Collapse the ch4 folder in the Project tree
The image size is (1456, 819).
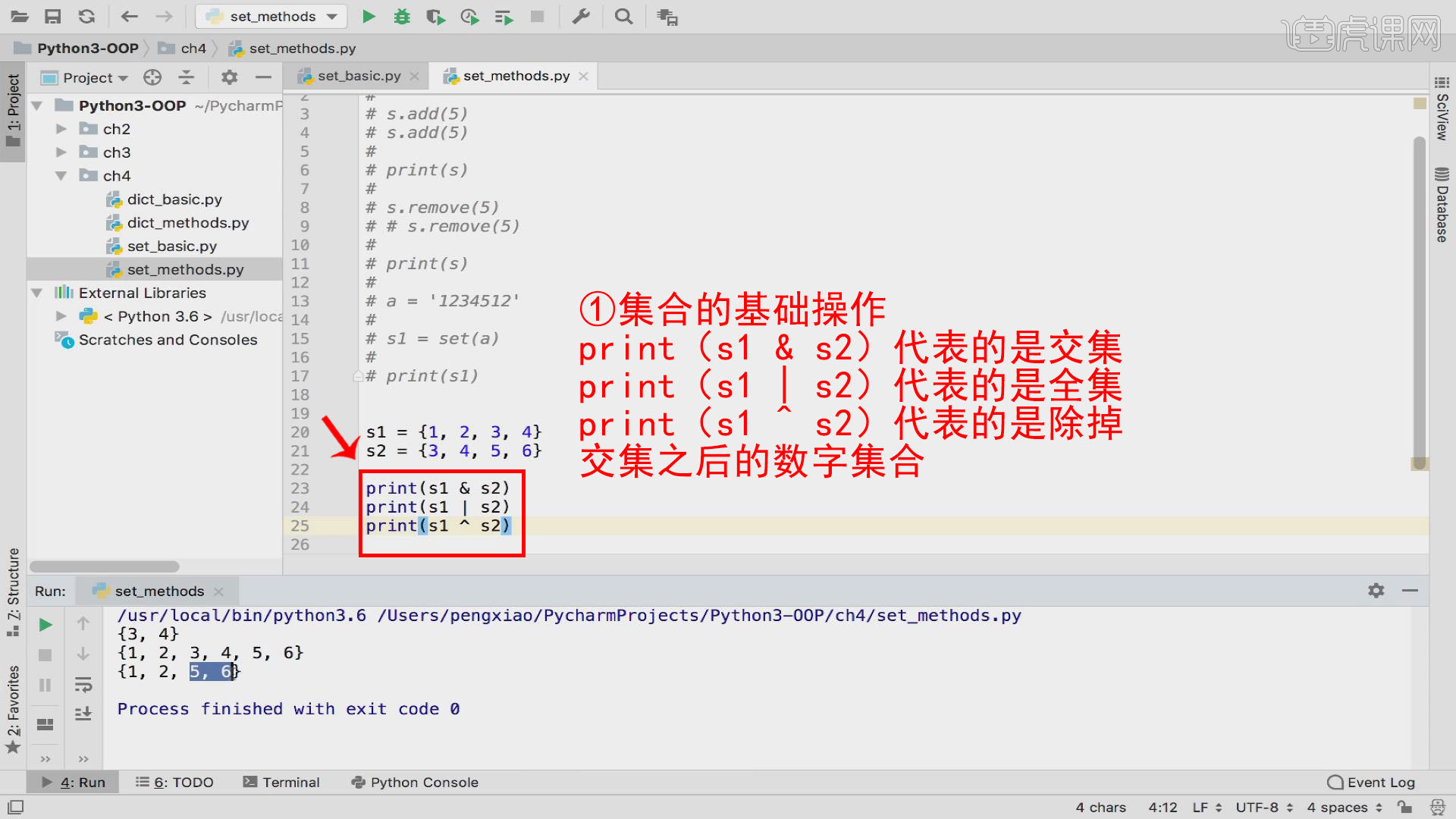pos(61,176)
